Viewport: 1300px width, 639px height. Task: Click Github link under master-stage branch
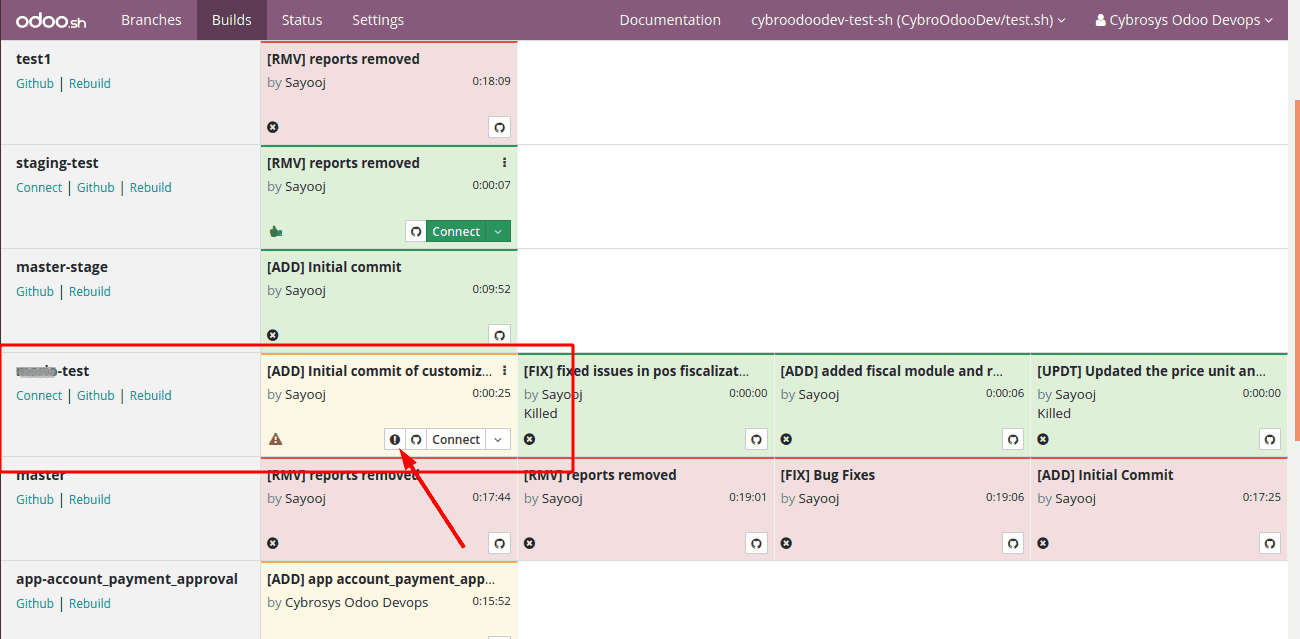point(35,291)
